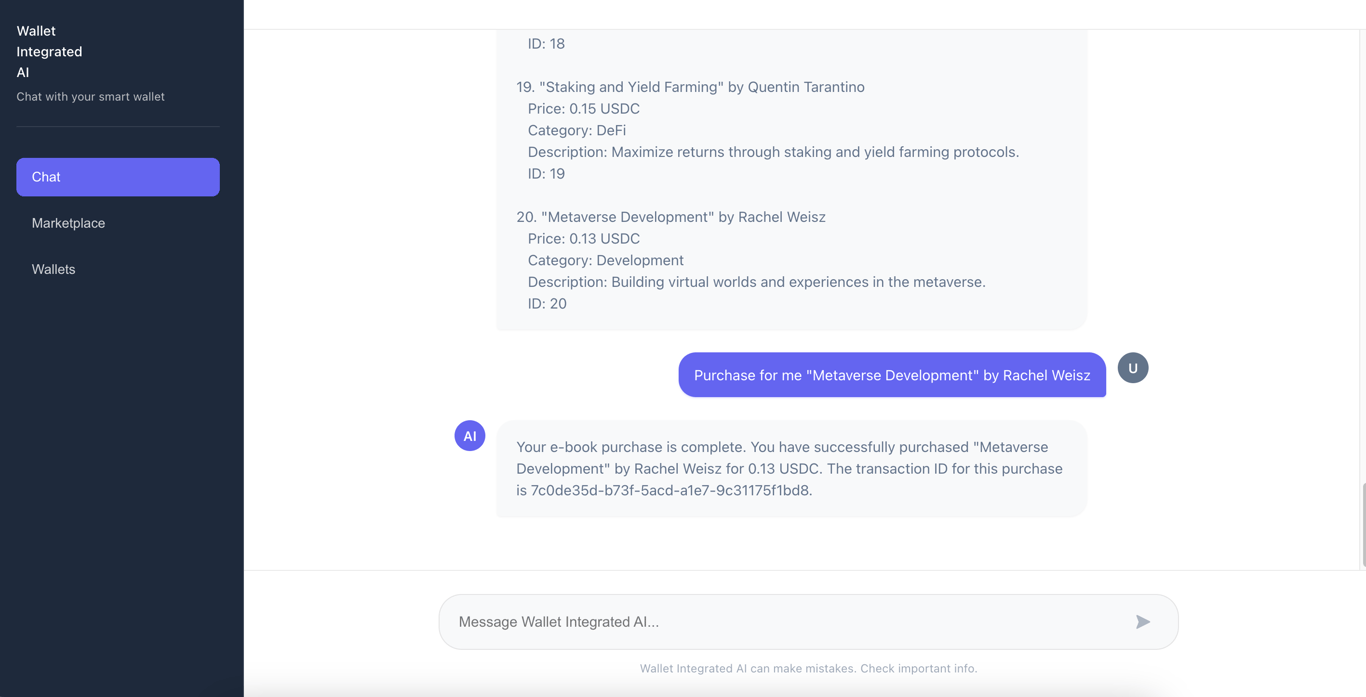Open the Chat section in sidebar

(118, 177)
